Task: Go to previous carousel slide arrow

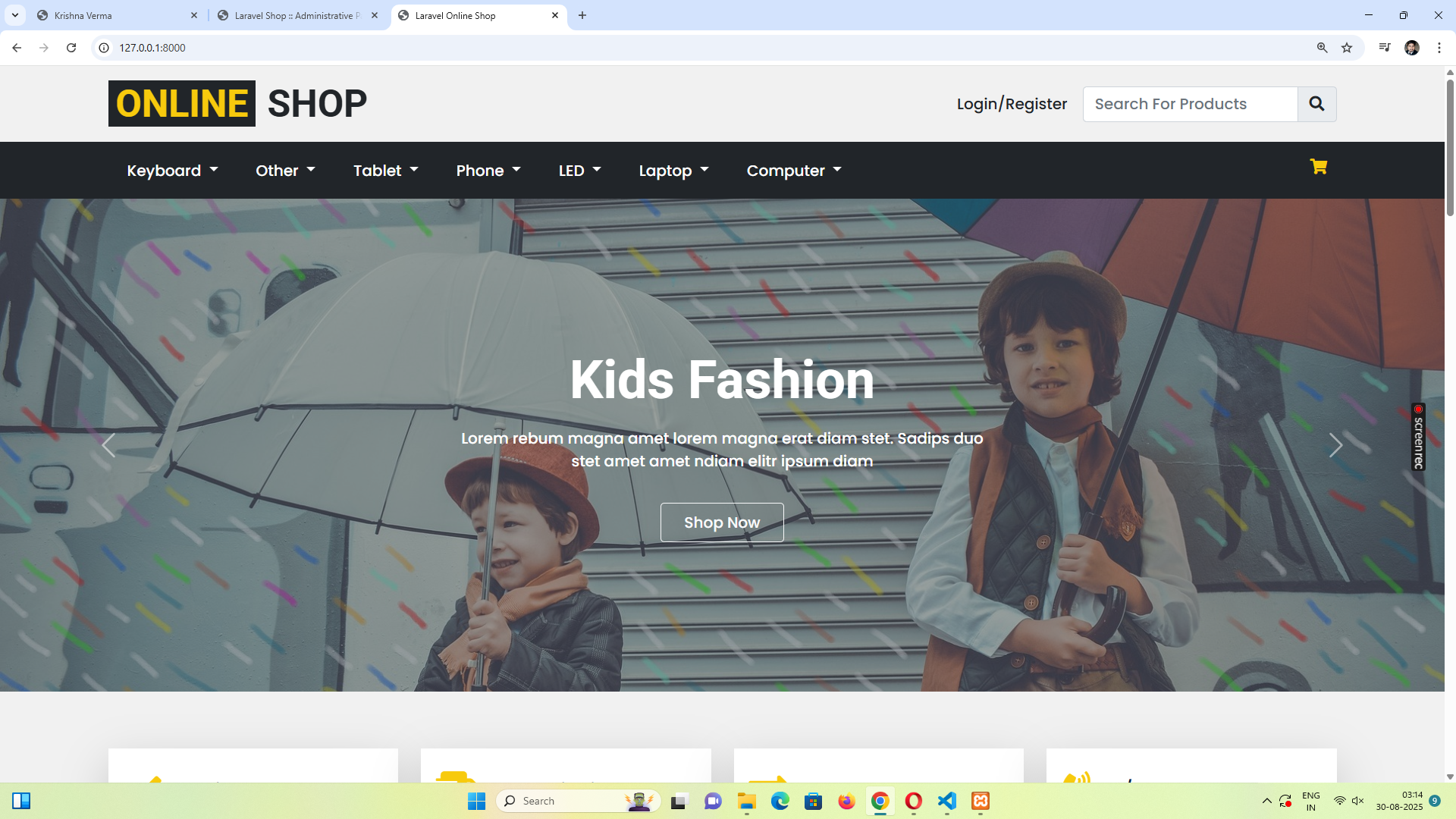Action: tap(108, 445)
